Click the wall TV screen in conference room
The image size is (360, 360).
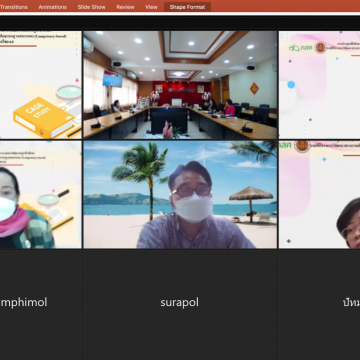pos(112,79)
